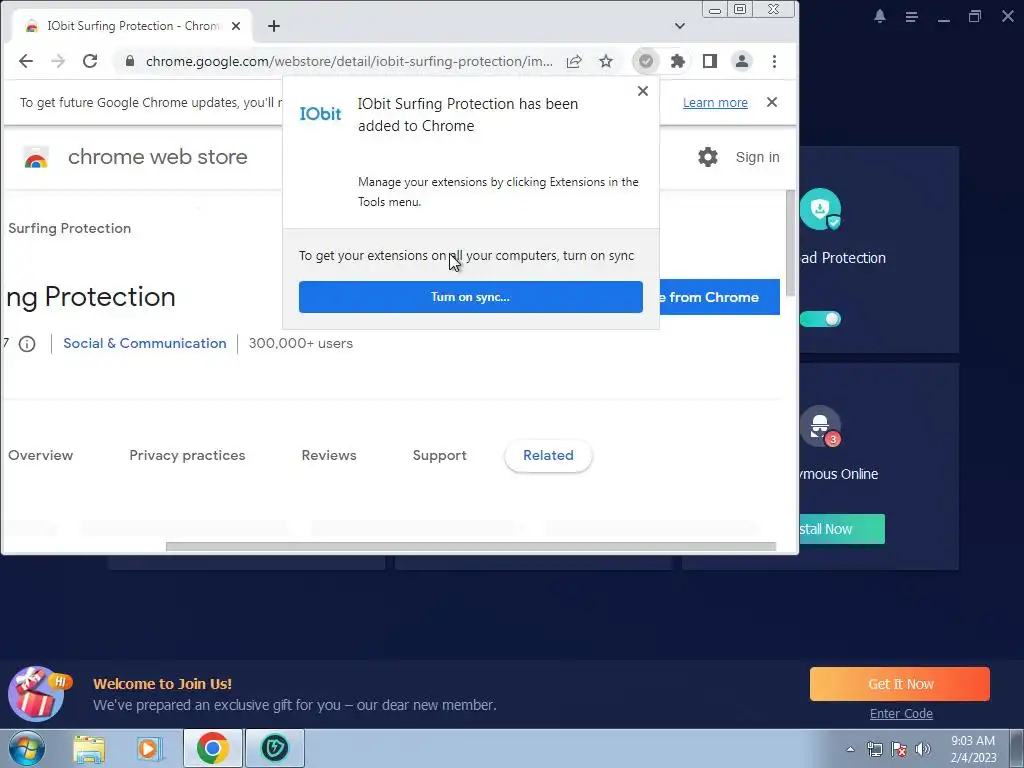Switch to the Overview tab
Viewport: 1024px width, 768px height.
[40, 455]
